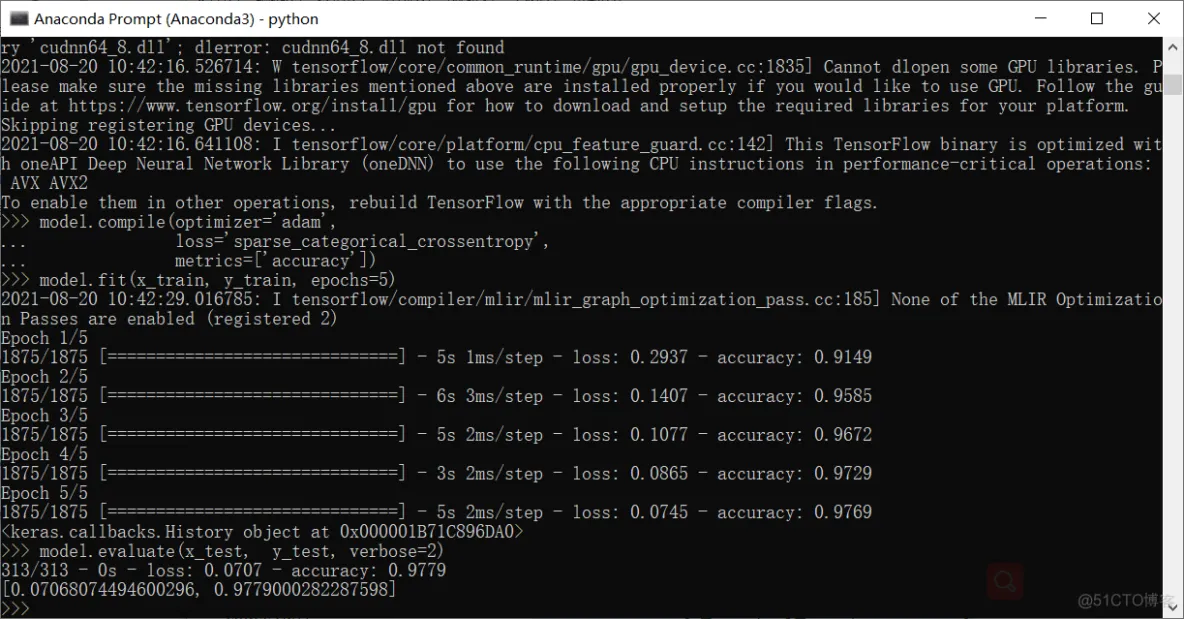The height and width of the screenshot is (619, 1184).
Task: Click the Epoch 5 progress bar
Action: point(253,512)
